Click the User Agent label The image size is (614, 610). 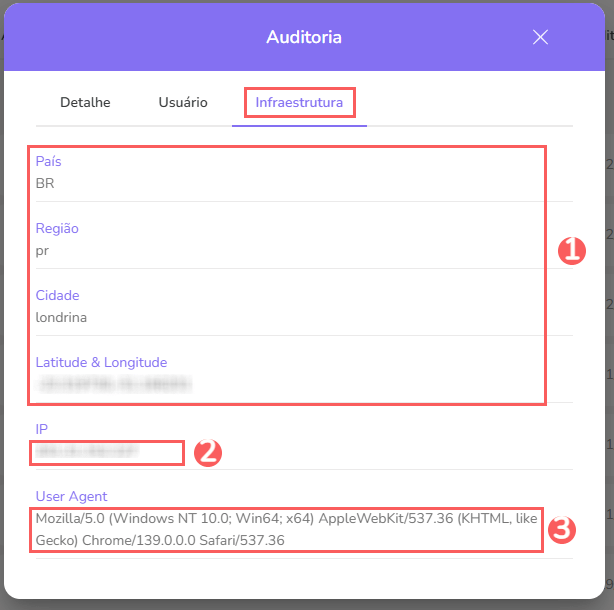point(71,496)
